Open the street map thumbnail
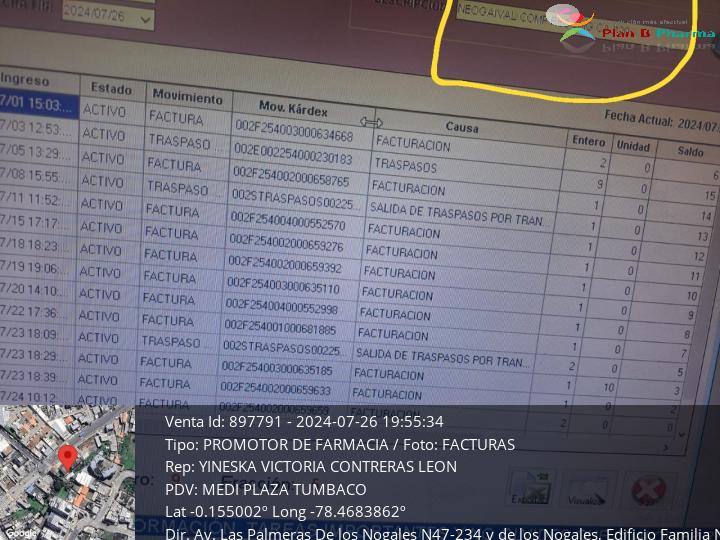The image size is (720, 540). click(x=68, y=472)
